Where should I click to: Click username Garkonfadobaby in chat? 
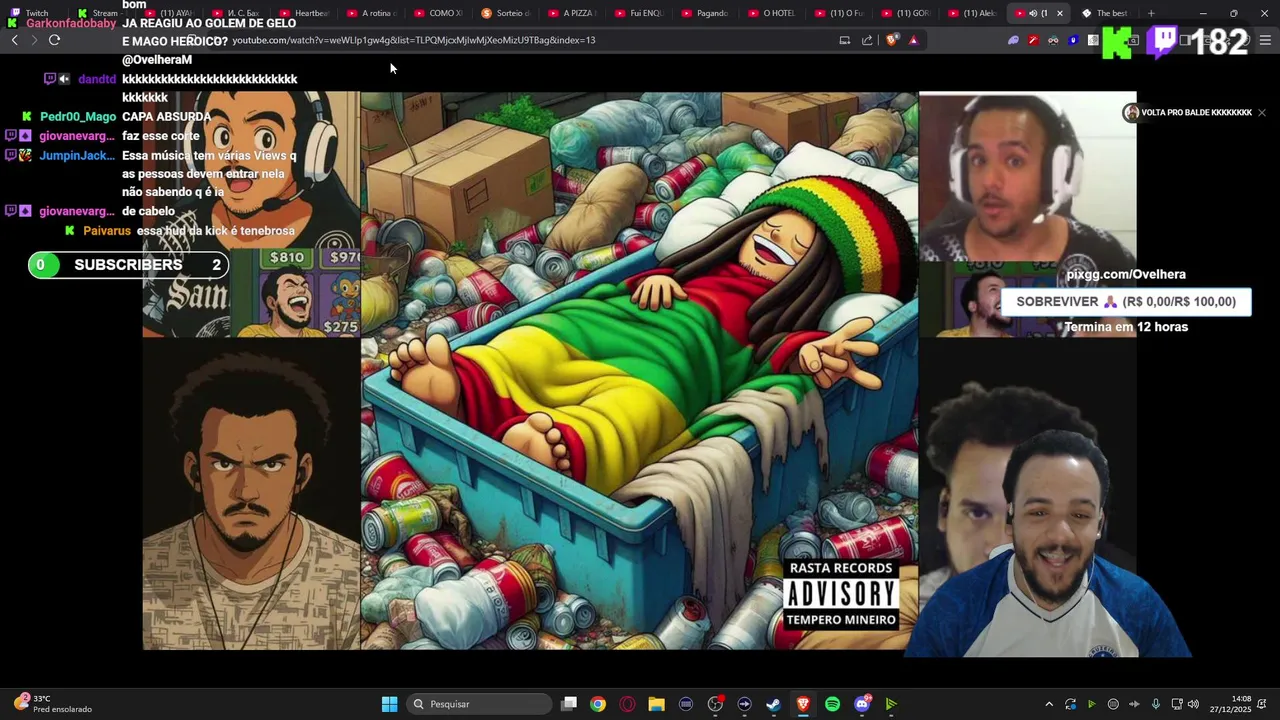[70, 23]
